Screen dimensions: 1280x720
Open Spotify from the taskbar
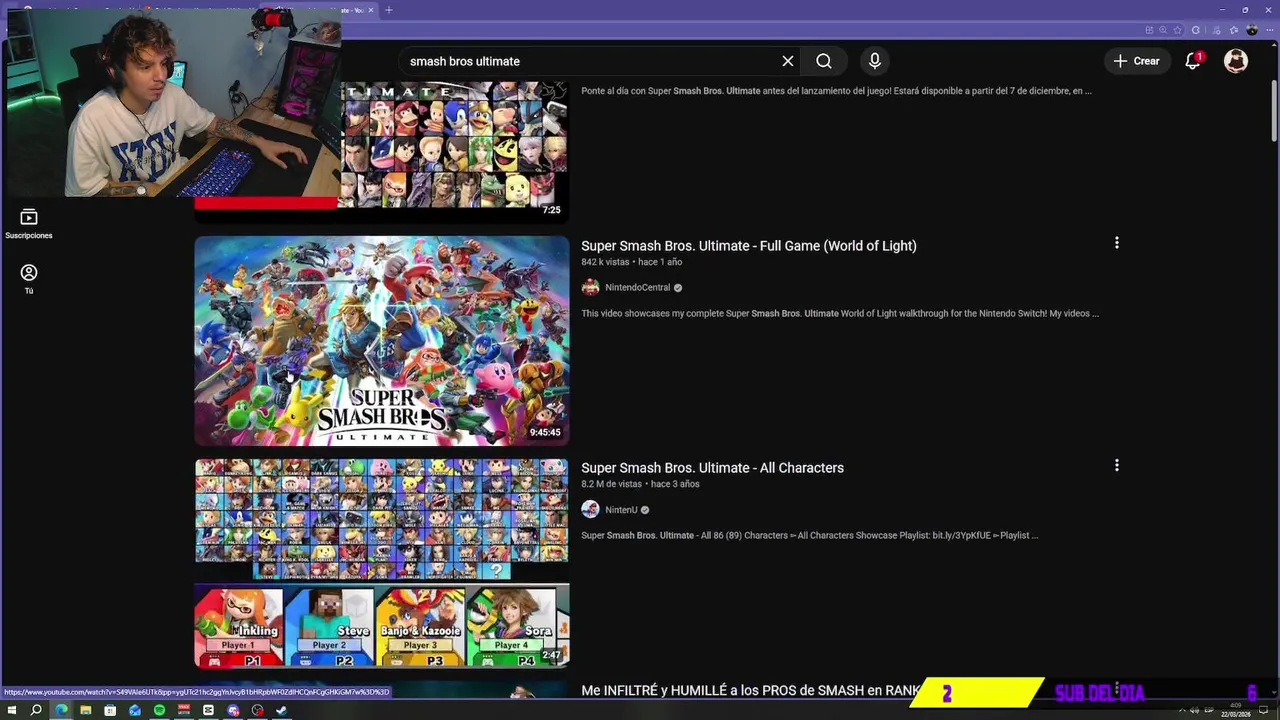click(159, 710)
